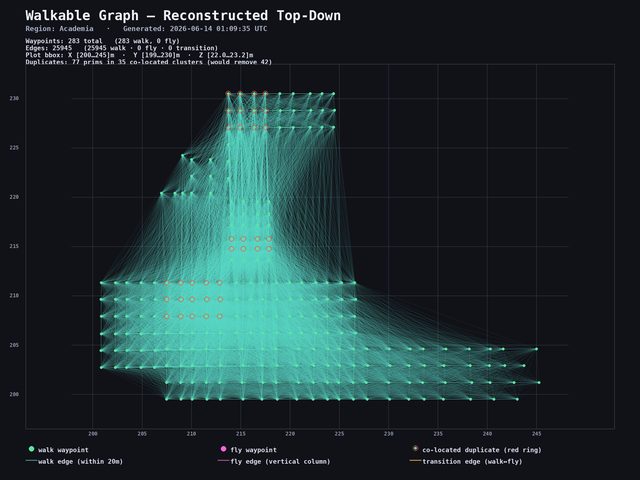This screenshot has height=480, width=640.
Task: Click the X-axis tick label 230
Action: click(389, 434)
